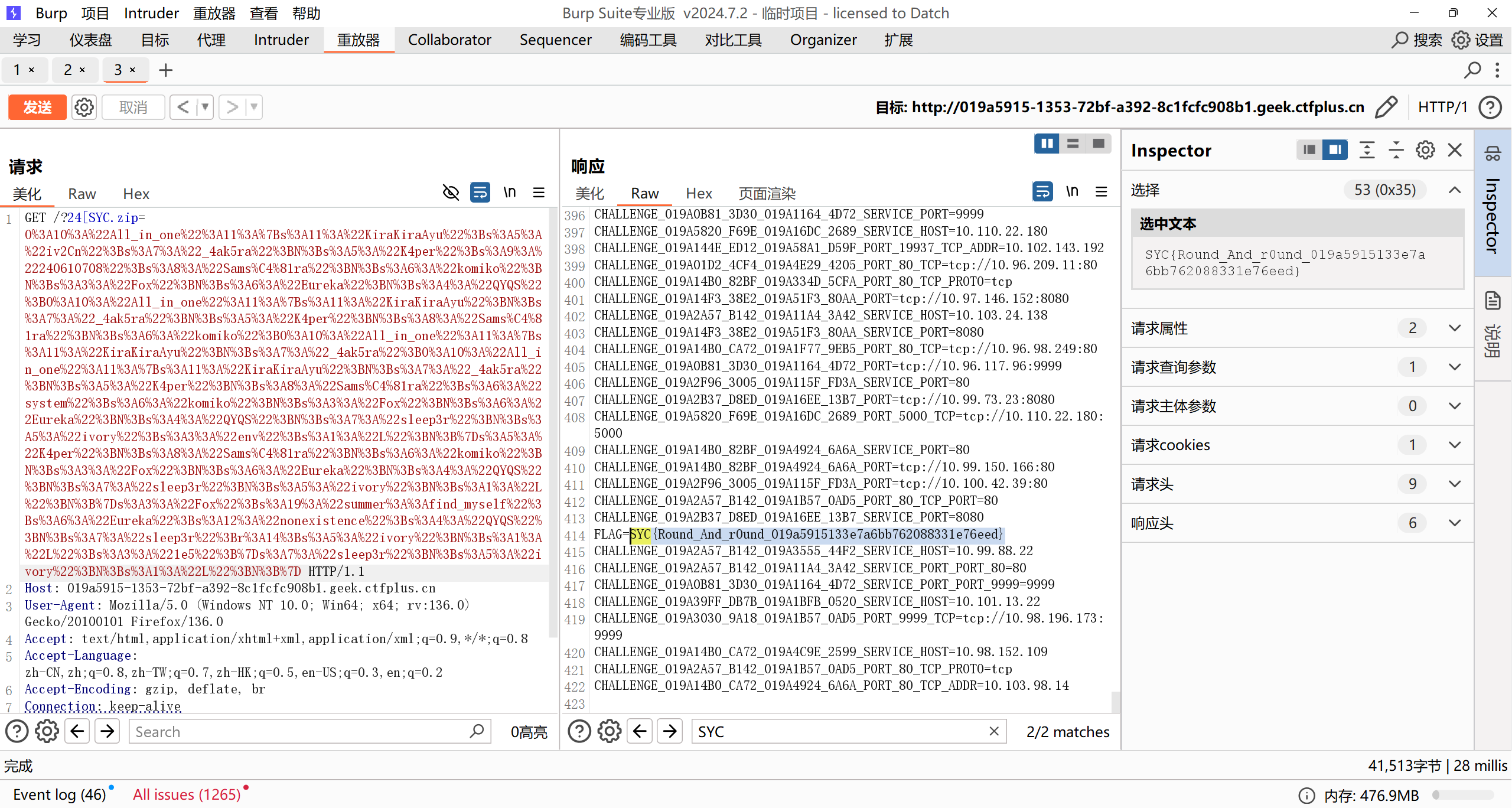The height and width of the screenshot is (808, 1512).
Task: Expand the 请求头 section in Inspector
Action: point(1455,484)
